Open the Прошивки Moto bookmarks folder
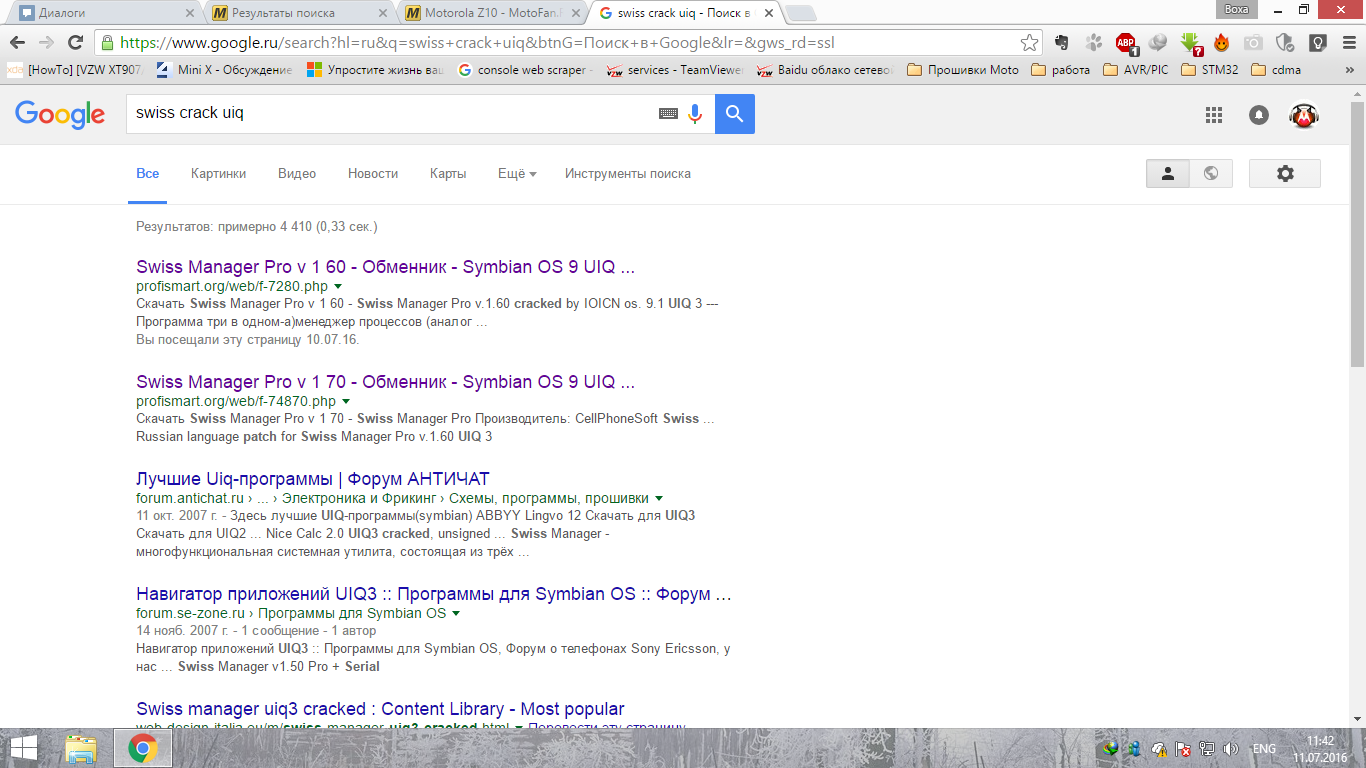1366x768 pixels. tap(963, 70)
